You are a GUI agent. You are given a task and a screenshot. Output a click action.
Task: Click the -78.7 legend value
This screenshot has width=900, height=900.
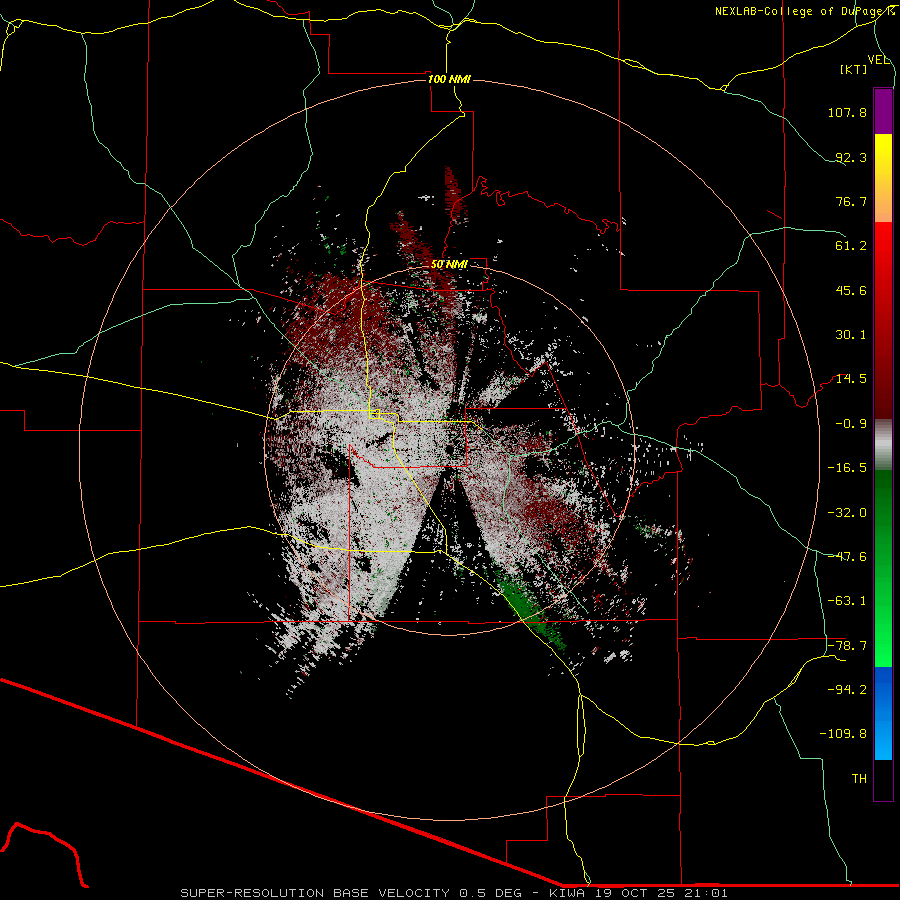[847, 646]
